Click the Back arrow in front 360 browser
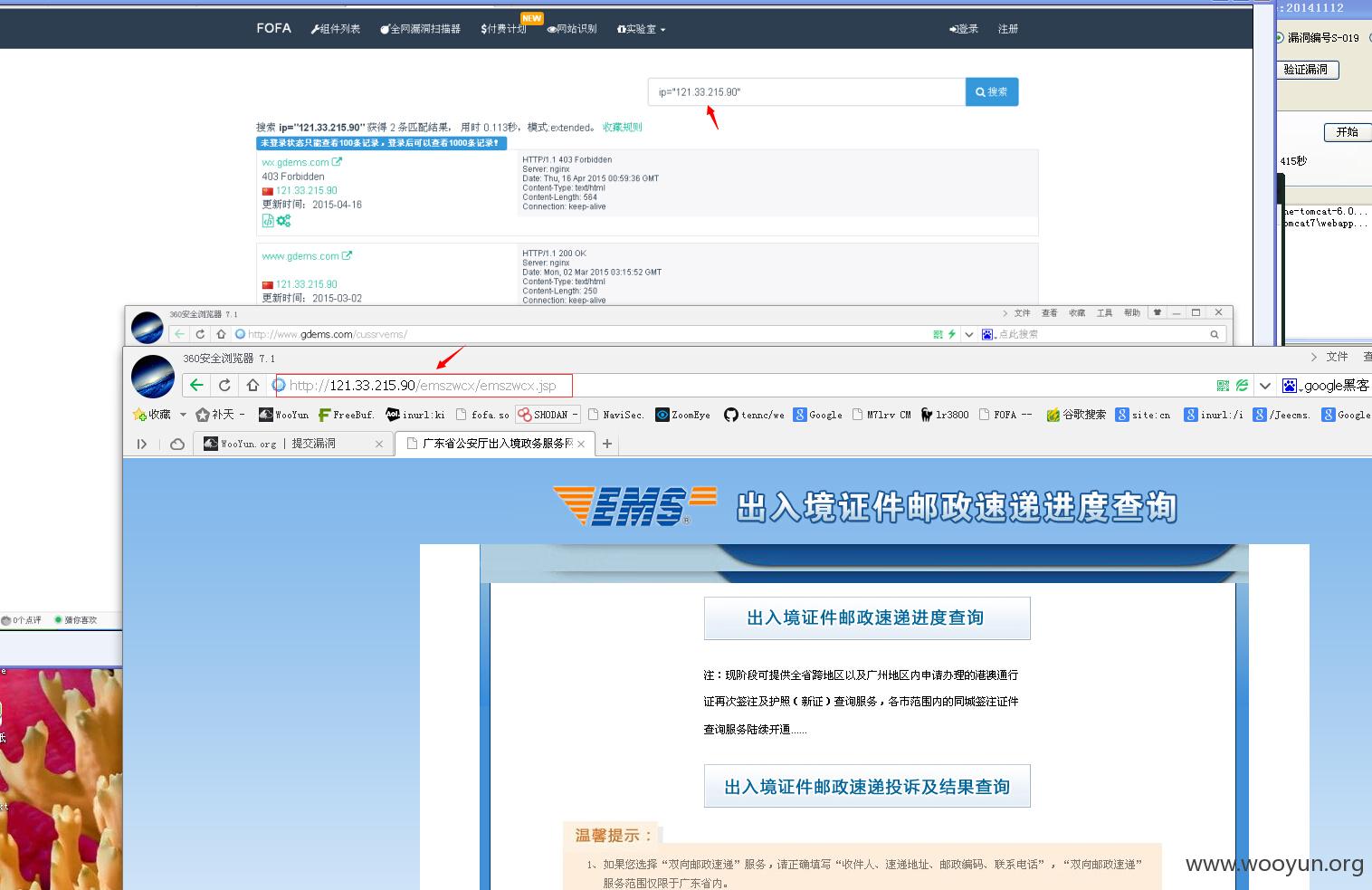The image size is (1372, 890). (x=196, y=385)
